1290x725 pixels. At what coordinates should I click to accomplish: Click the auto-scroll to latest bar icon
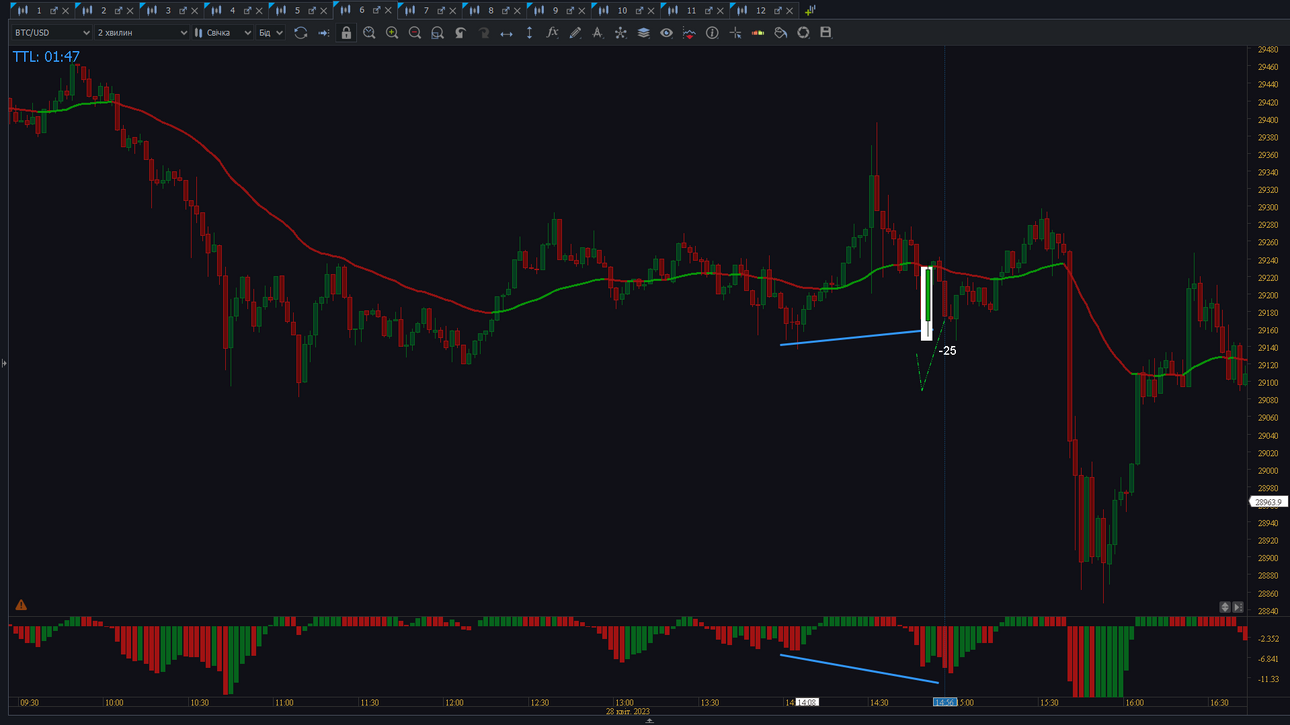(323, 33)
